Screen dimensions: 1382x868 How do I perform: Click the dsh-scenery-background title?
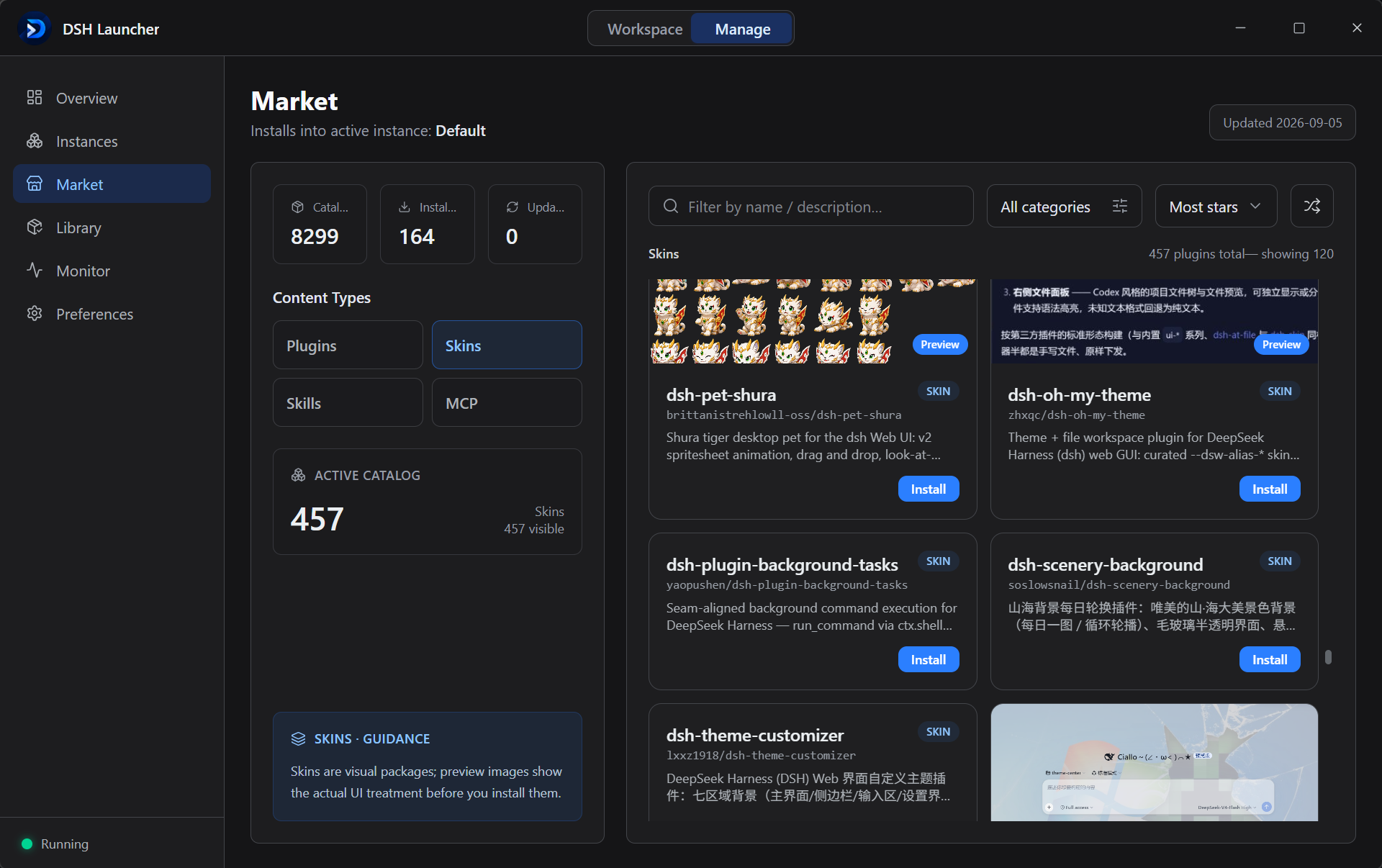(1105, 564)
